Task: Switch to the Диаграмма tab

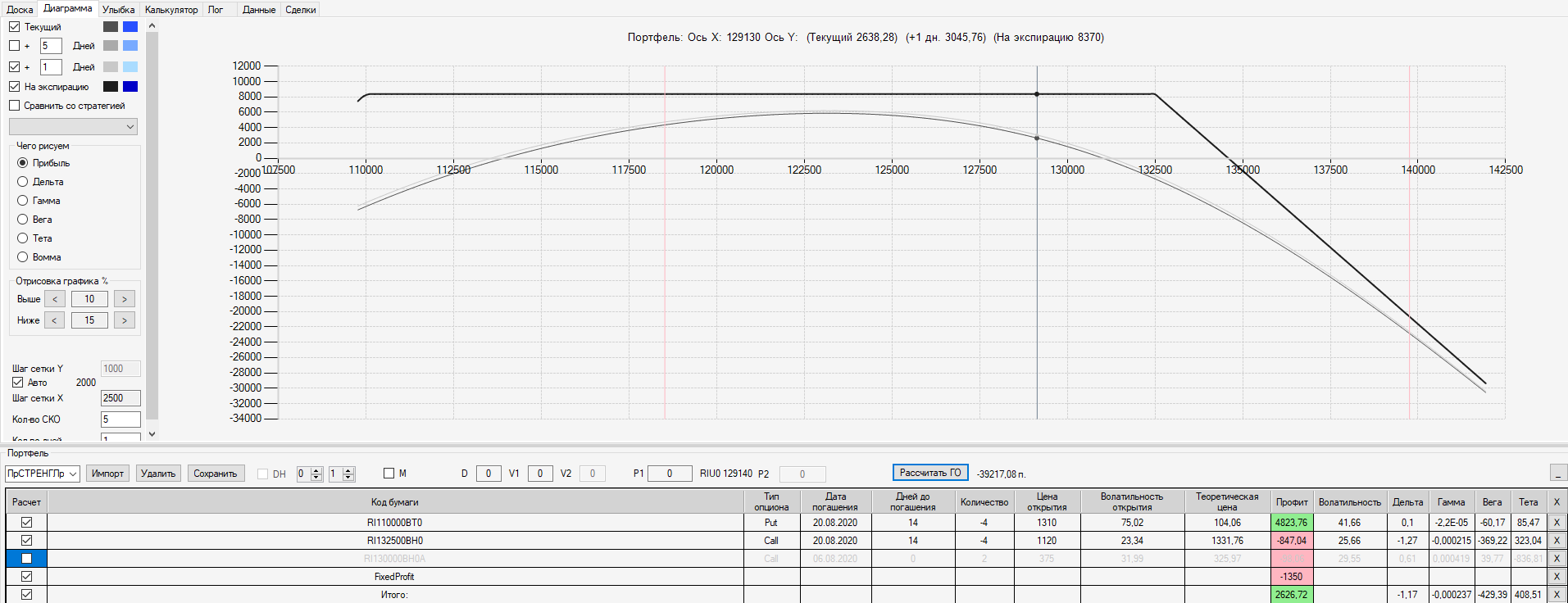Action: (x=68, y=8)
